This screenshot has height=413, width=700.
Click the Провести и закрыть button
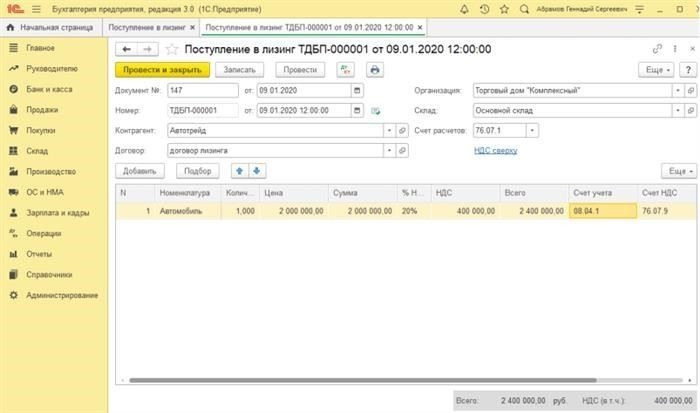pos(162,70)
